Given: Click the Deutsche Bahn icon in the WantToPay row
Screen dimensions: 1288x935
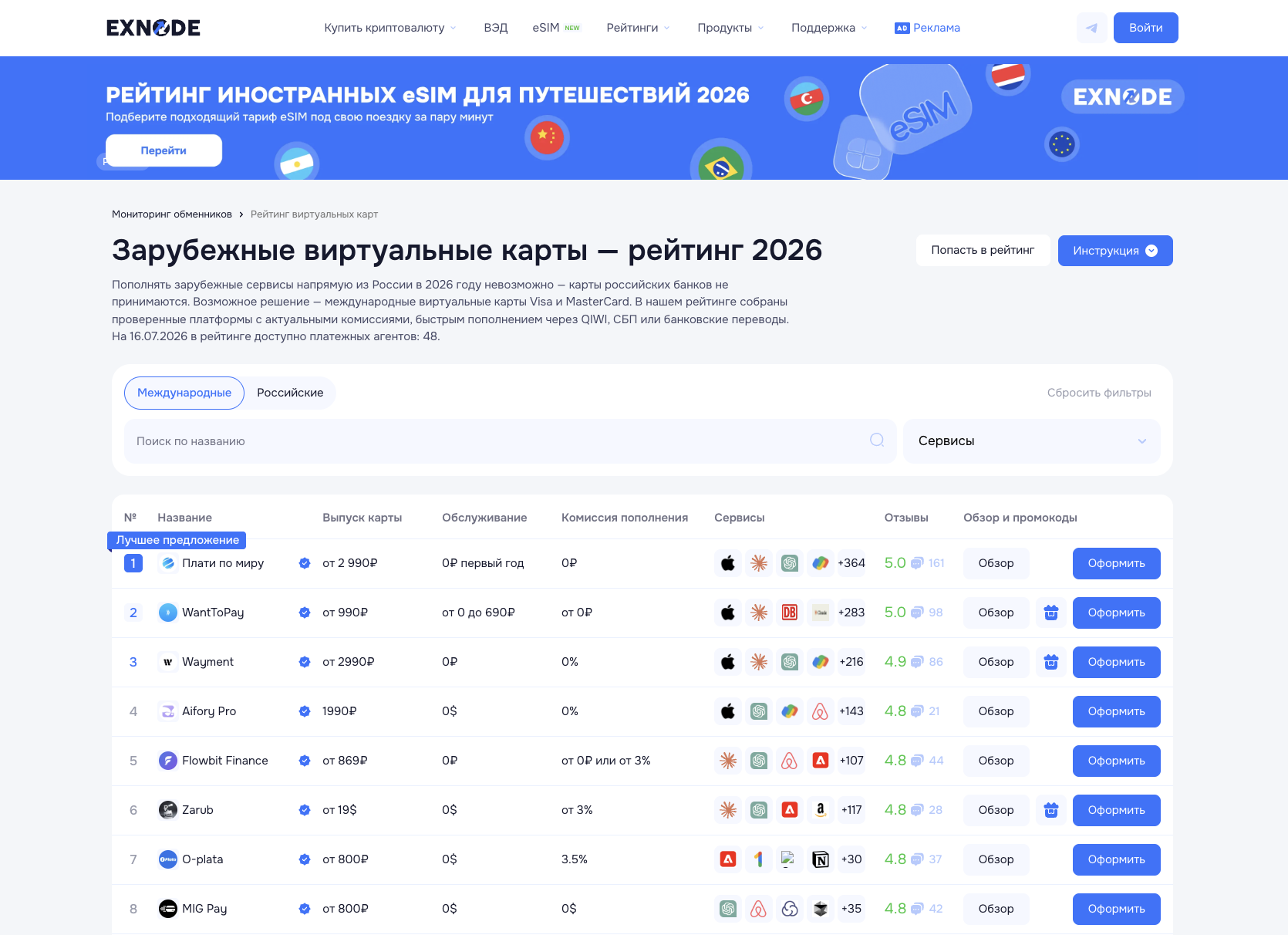Looking at the screenshot, I should (790, 613).
